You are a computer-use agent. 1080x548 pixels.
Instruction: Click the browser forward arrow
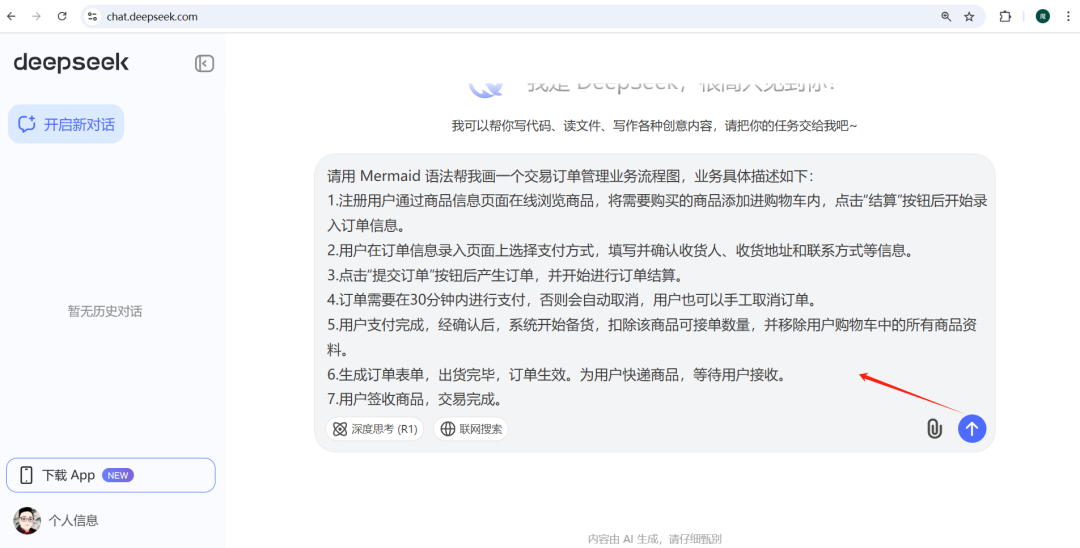tap(37, 17)
